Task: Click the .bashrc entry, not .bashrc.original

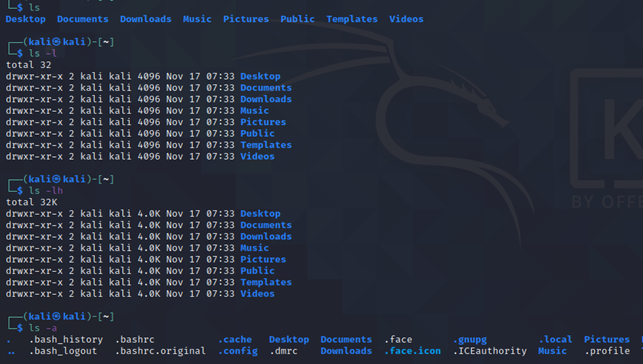Action: (134, 339)
